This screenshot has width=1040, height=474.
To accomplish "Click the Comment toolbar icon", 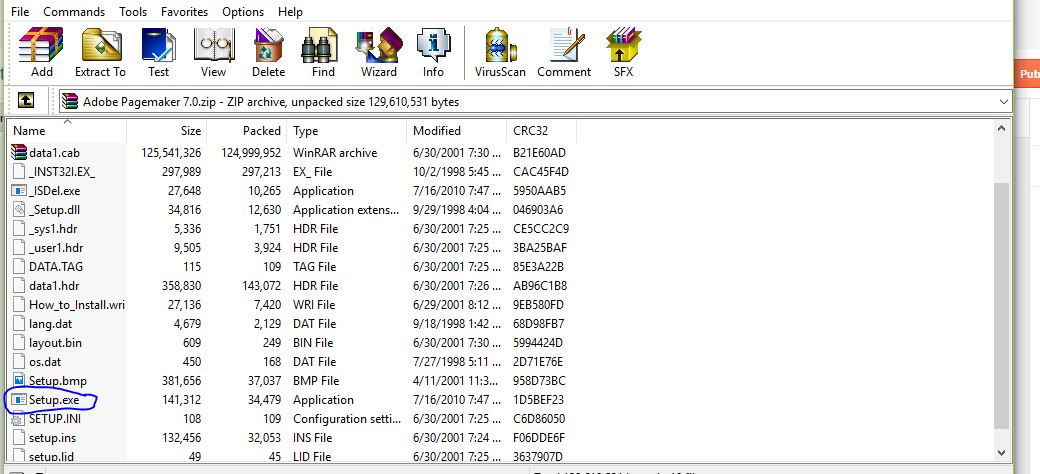I will pyautogui.click(x=564, y=52).
